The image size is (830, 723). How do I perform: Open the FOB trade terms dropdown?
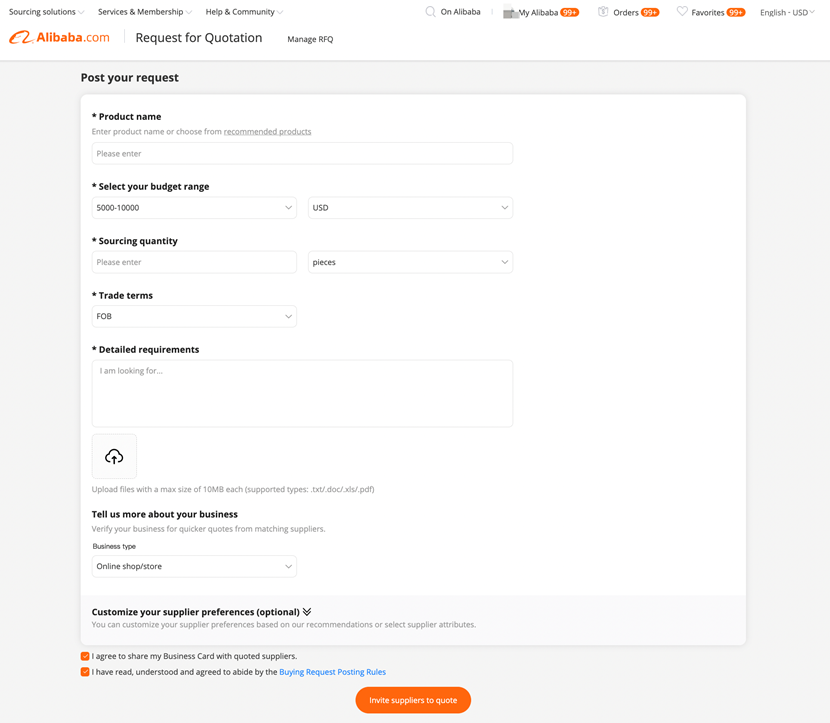pyautogui.click(x=194, y=316)
